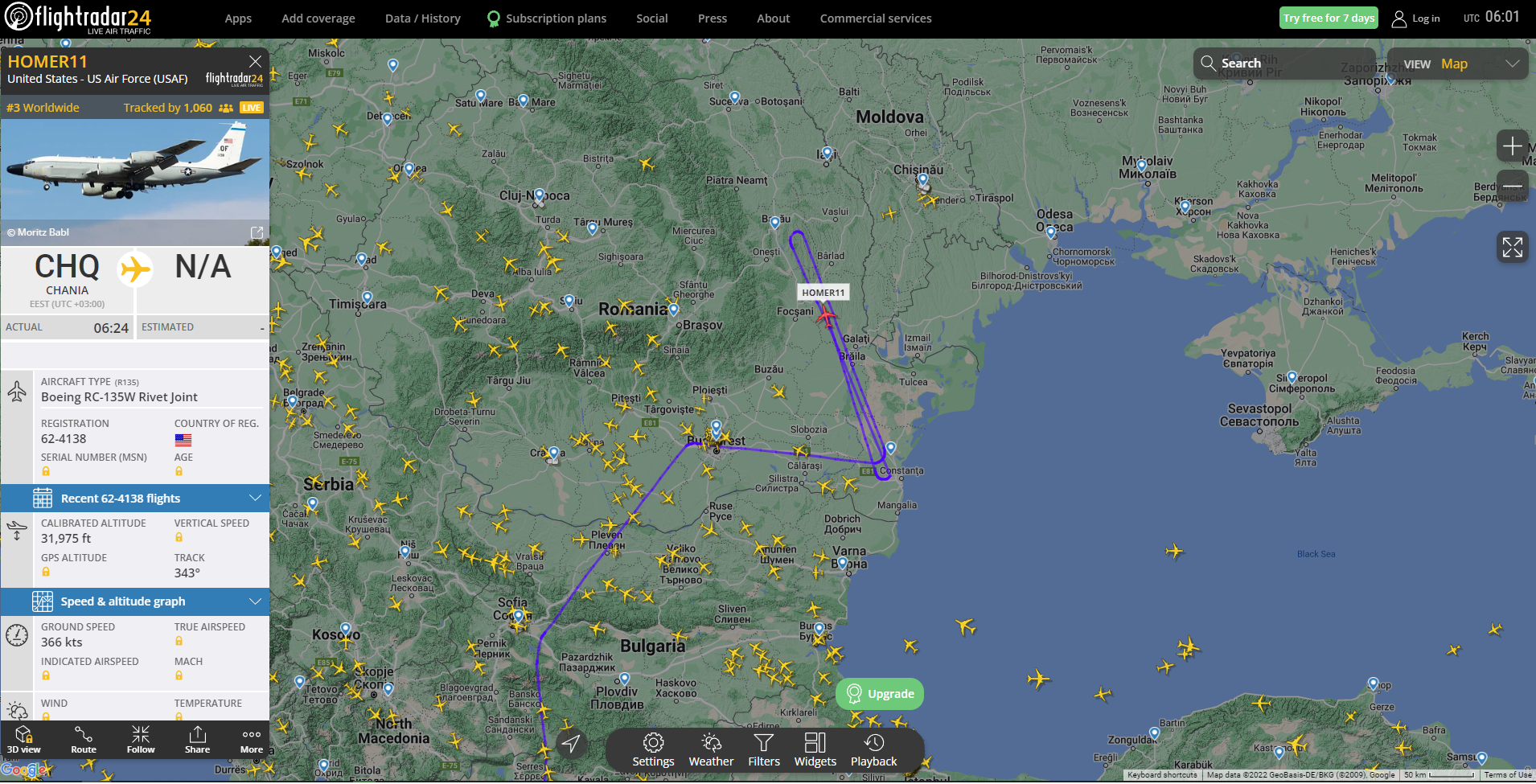1536x784 pixels.
Task: Click the user account icon
Action: 1399,18
